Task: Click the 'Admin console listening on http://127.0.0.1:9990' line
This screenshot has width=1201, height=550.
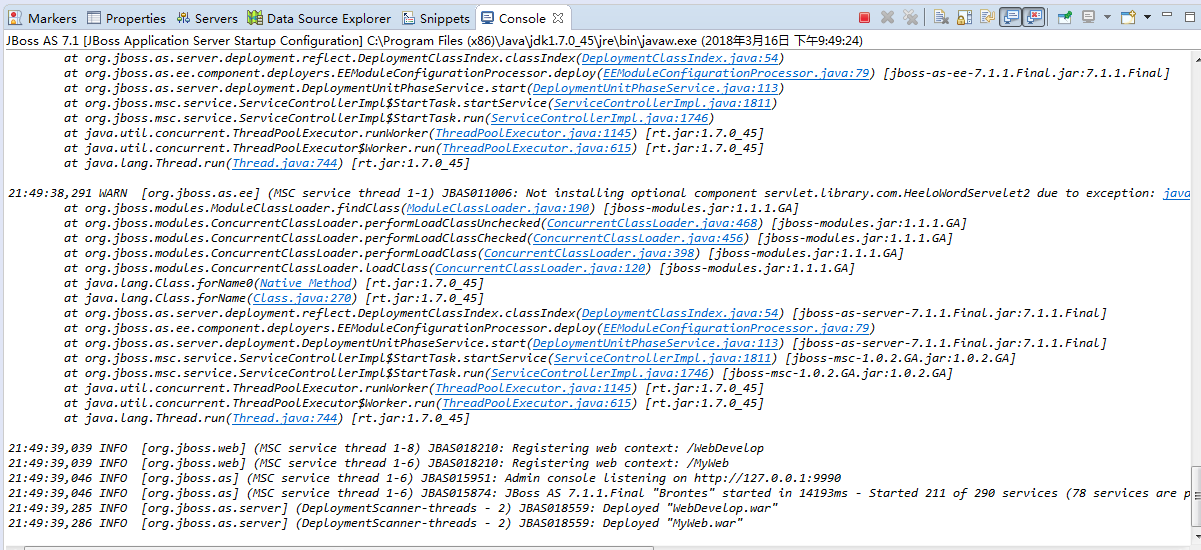Action: click(424, 478)
